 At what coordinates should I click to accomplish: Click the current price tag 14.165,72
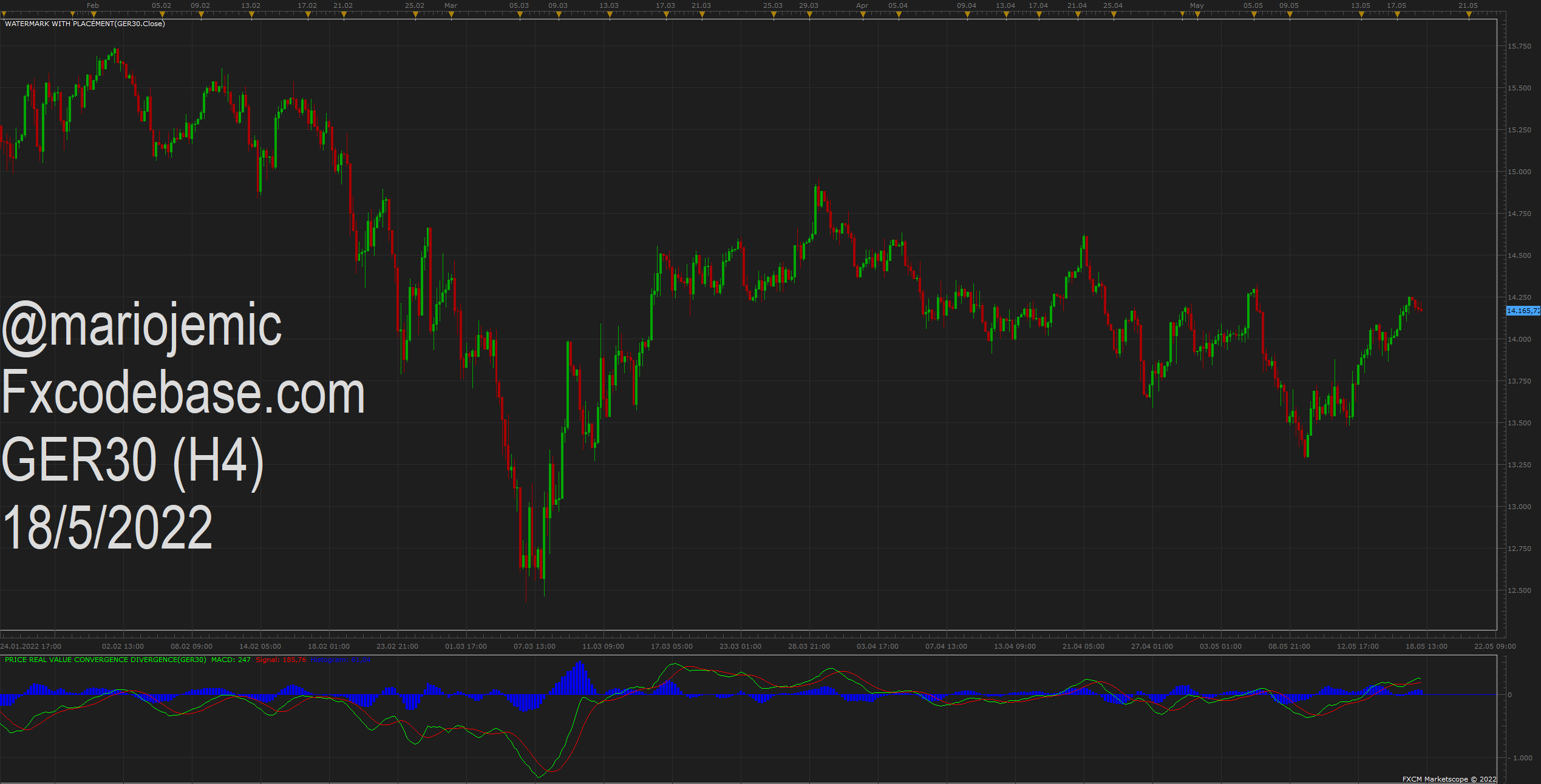point(1523,311)
